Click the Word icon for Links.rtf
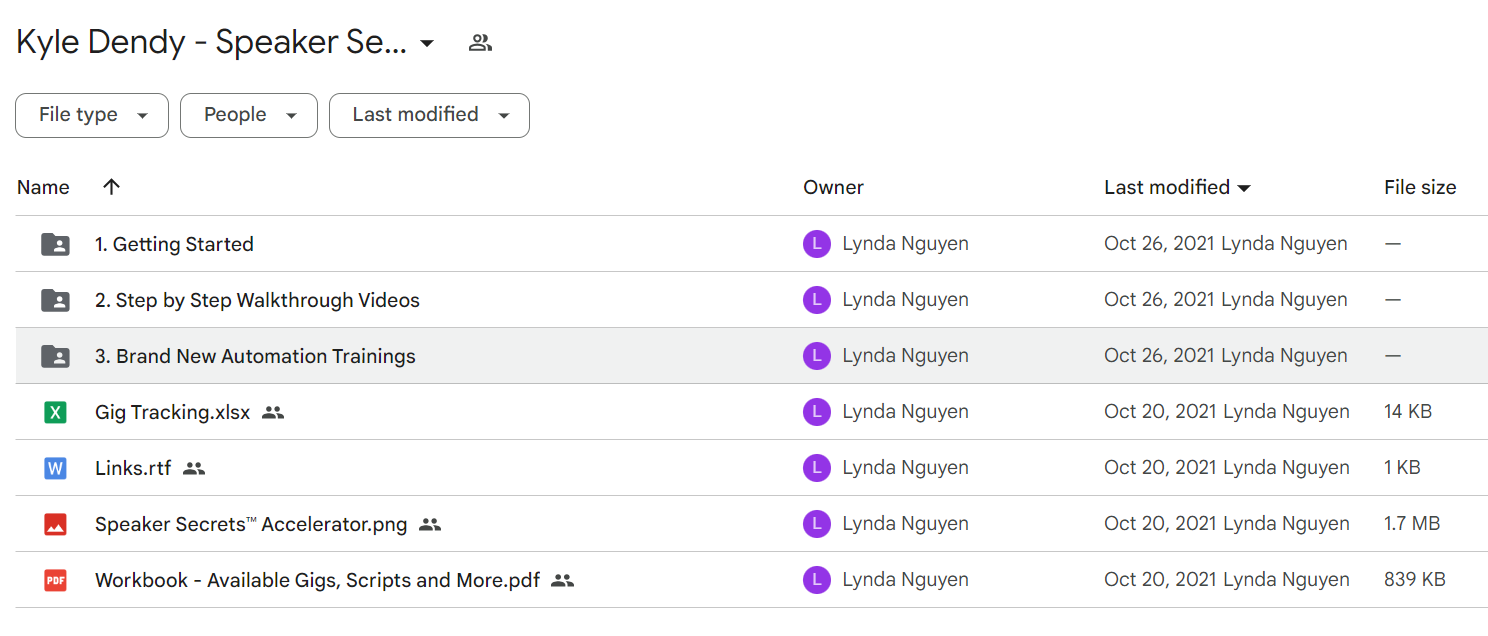Screen dimensions: 1488x636 click(x=55, y=468)
